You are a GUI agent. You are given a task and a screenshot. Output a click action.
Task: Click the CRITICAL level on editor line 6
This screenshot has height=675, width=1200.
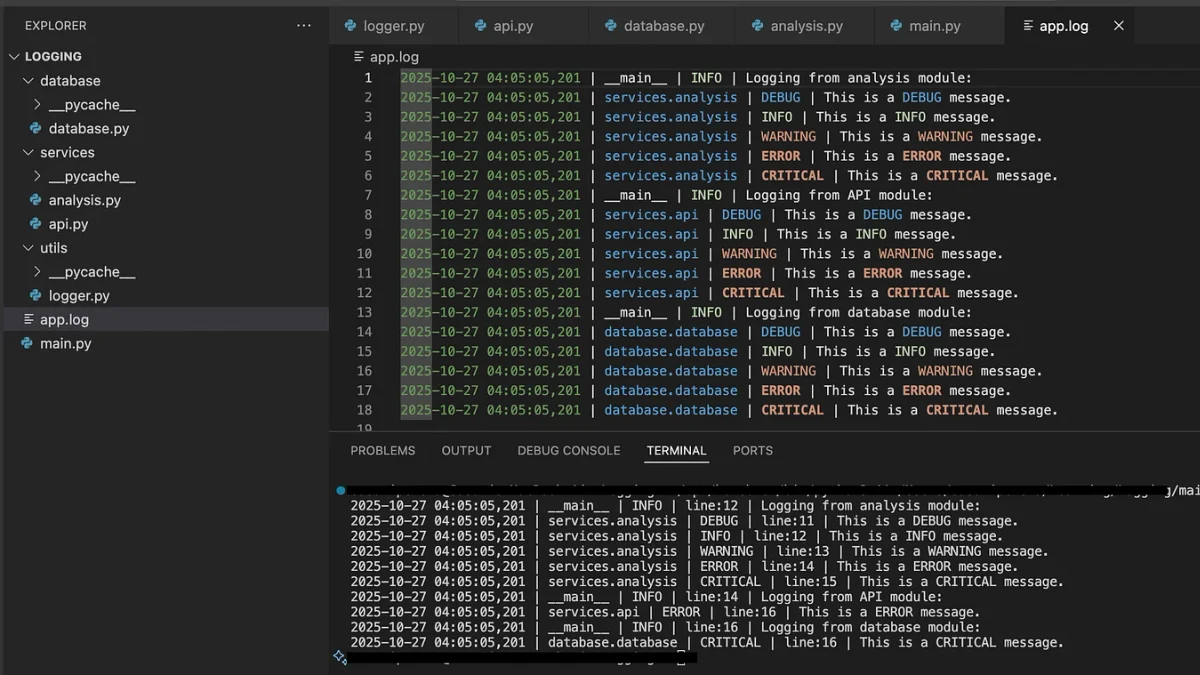tap(792, 176)
